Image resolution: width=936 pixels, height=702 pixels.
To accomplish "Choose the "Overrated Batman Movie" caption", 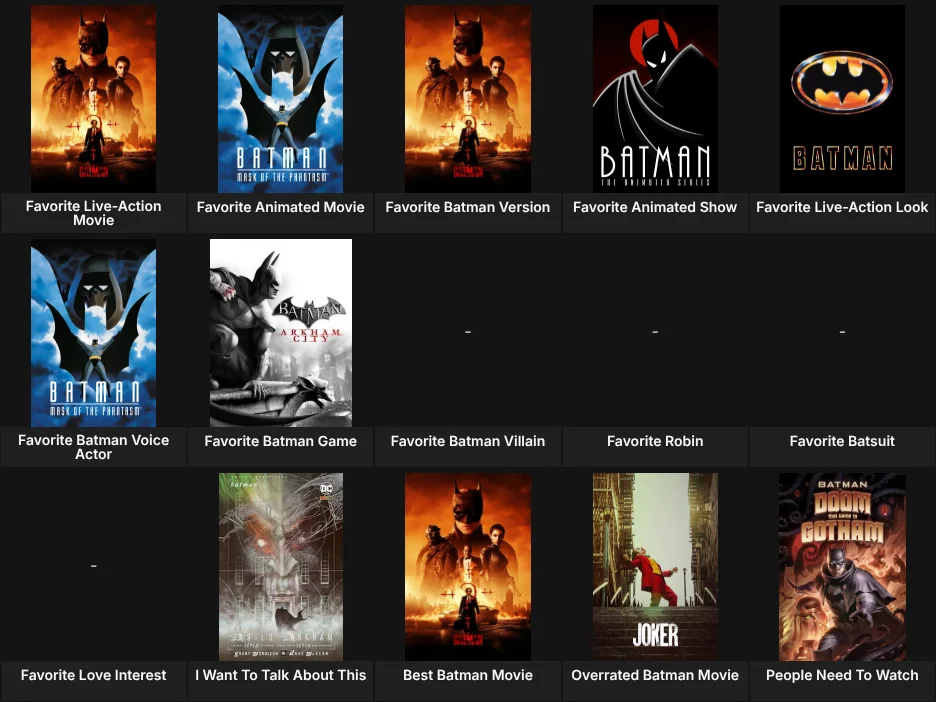I will tap(655, 675).
